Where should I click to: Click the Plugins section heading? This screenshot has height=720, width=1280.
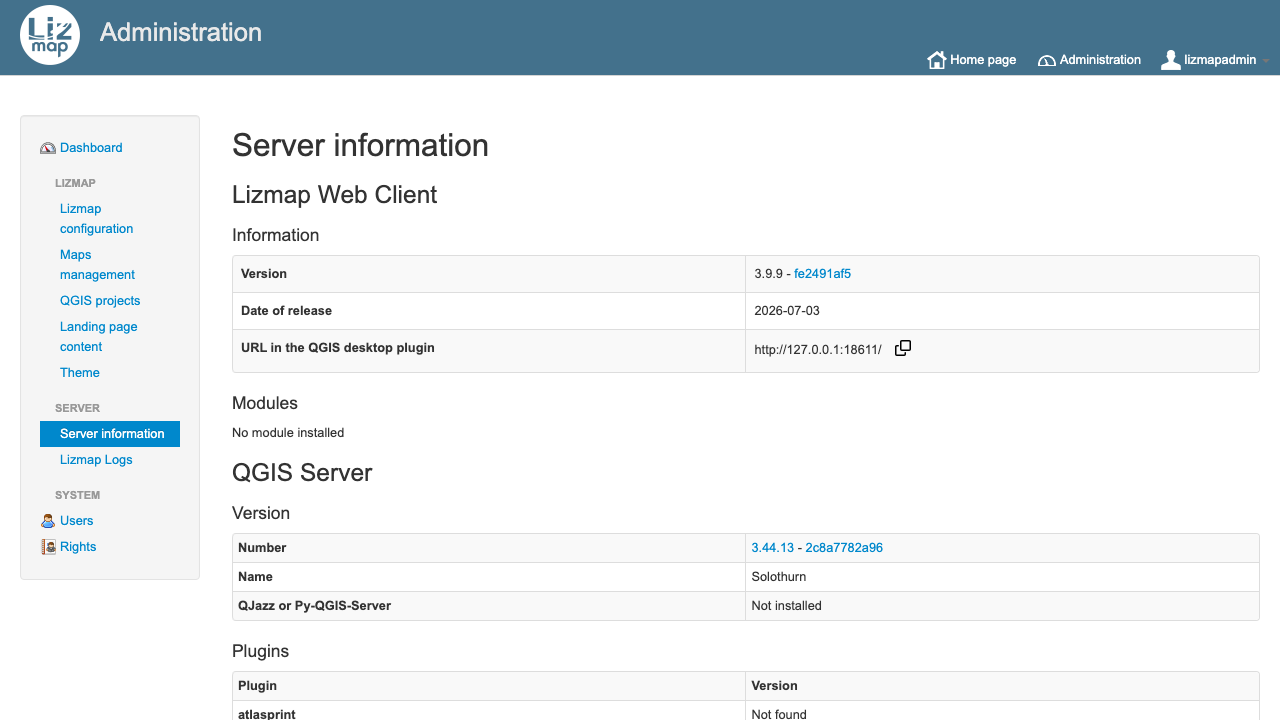pyautogui.click(x=260, y=651)
